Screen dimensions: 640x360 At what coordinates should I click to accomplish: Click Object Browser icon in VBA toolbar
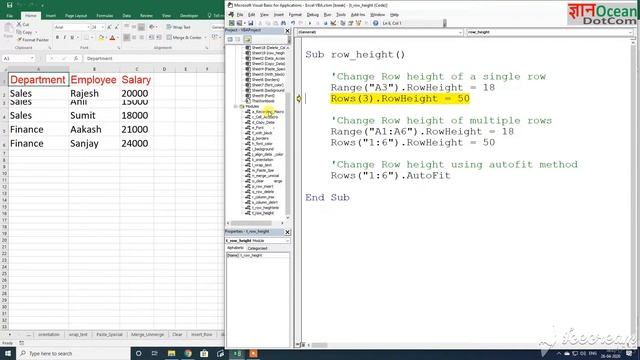tap(358, 23)
